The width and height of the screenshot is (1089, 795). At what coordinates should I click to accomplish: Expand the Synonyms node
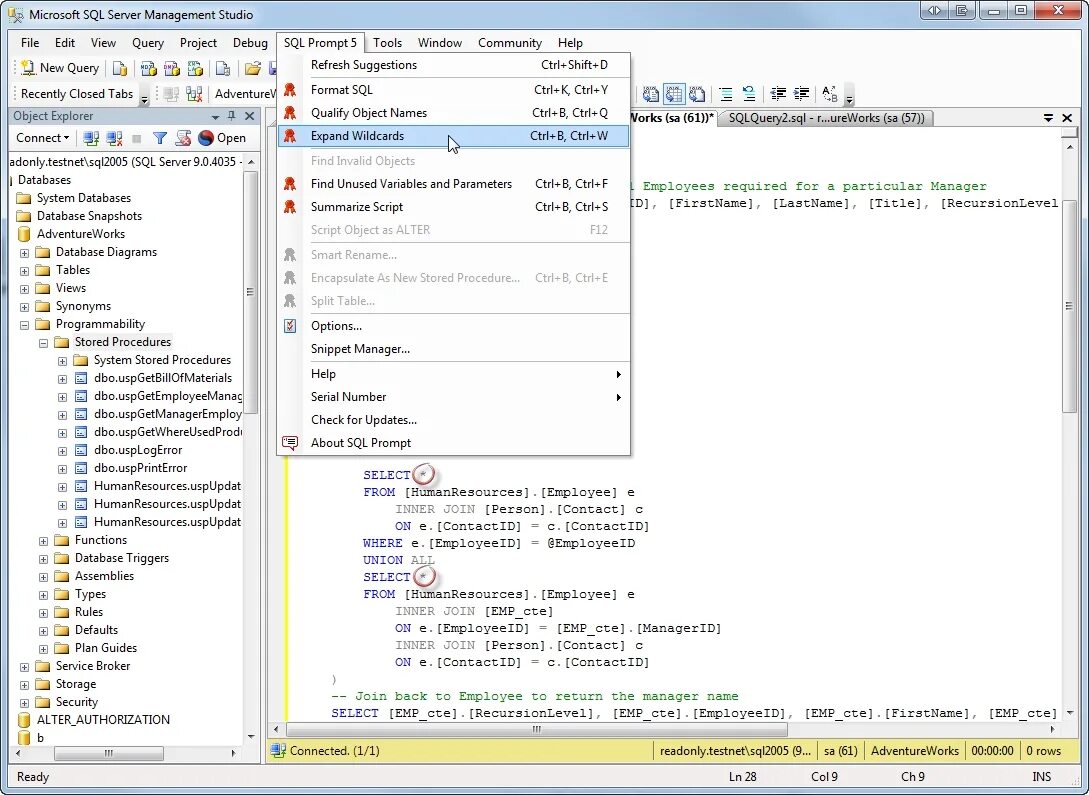point(24,307)
